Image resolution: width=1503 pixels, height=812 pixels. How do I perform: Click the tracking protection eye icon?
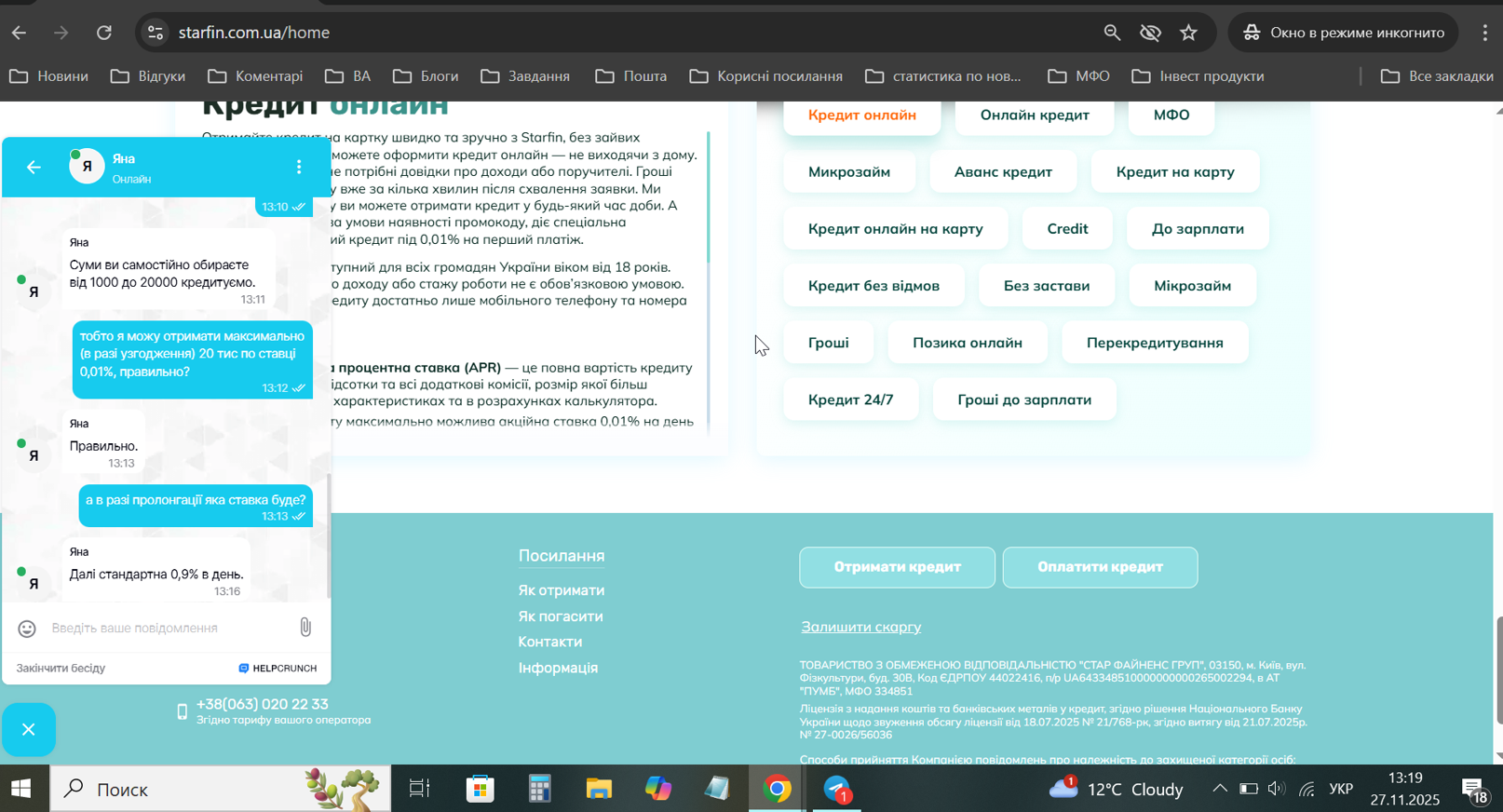tap(1150, 33)
